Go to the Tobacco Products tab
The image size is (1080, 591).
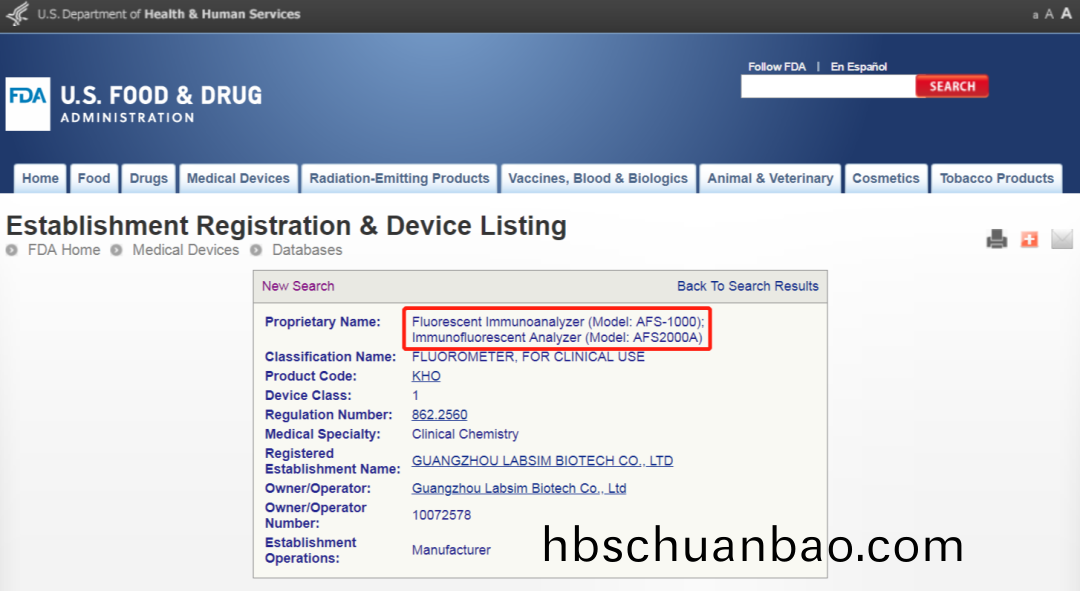(996, 179)
